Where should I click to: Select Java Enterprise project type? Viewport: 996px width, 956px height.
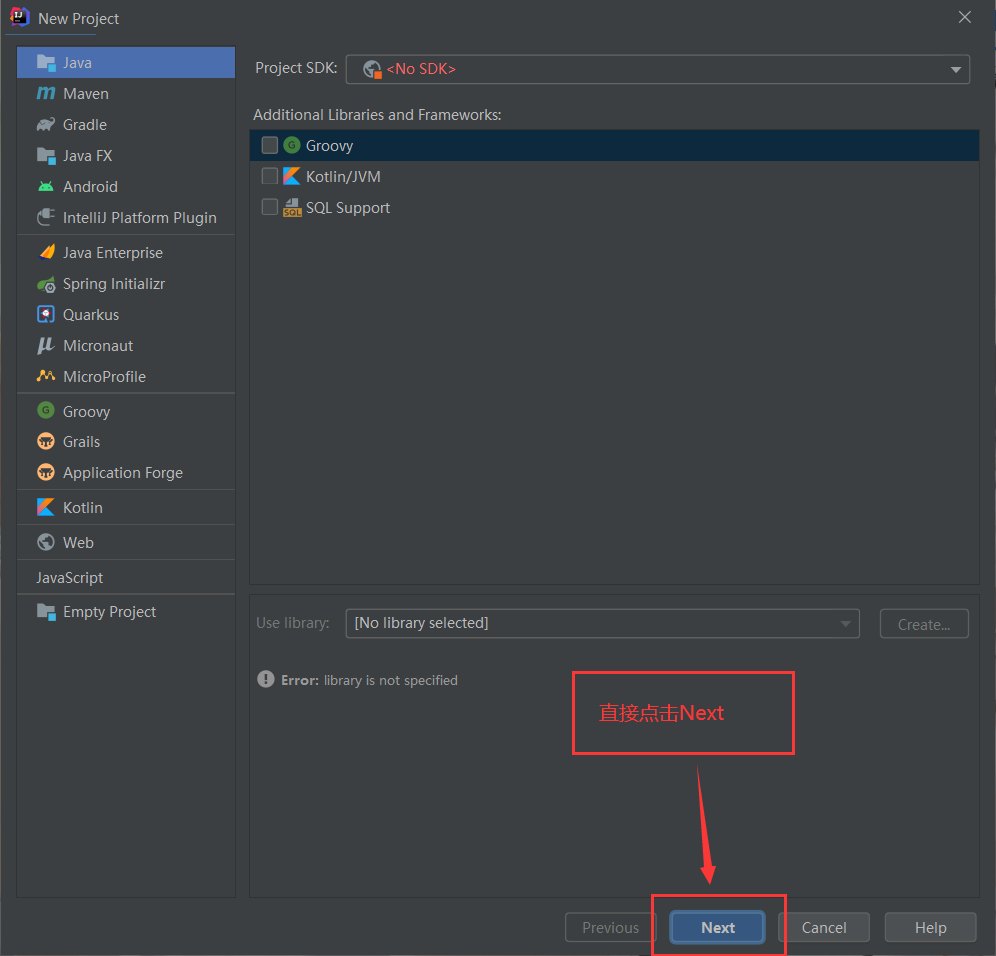(x=126, y=252)
